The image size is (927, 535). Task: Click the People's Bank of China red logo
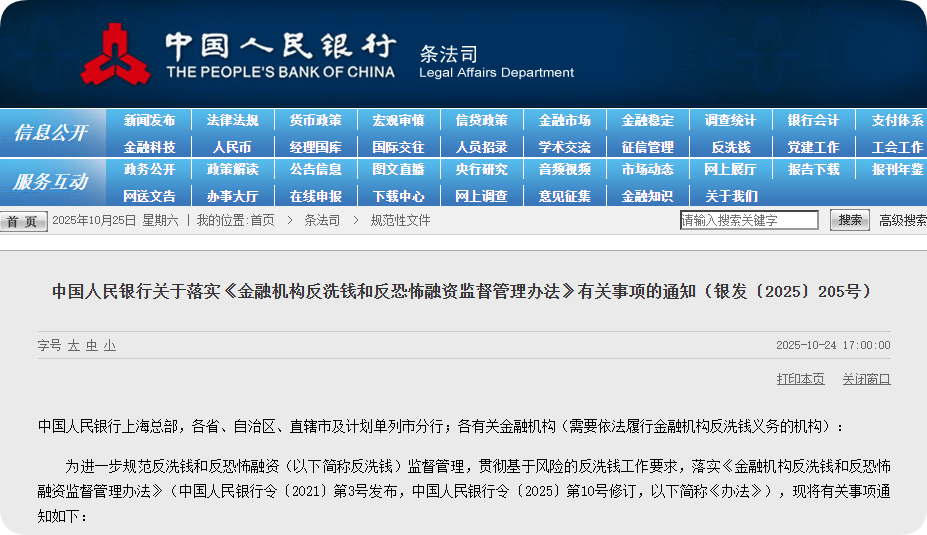(115, 54)
